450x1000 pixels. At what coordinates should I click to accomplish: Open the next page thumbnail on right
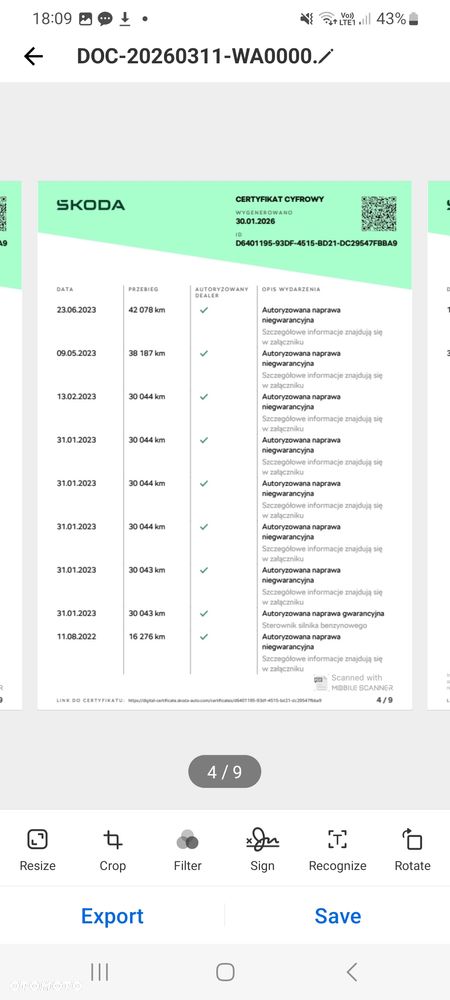pos(439,445)
